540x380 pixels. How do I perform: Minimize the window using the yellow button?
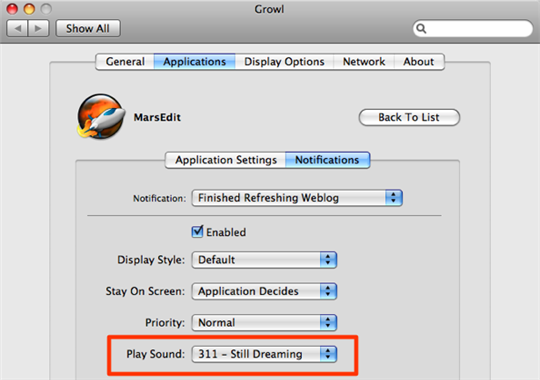point(29,9)
